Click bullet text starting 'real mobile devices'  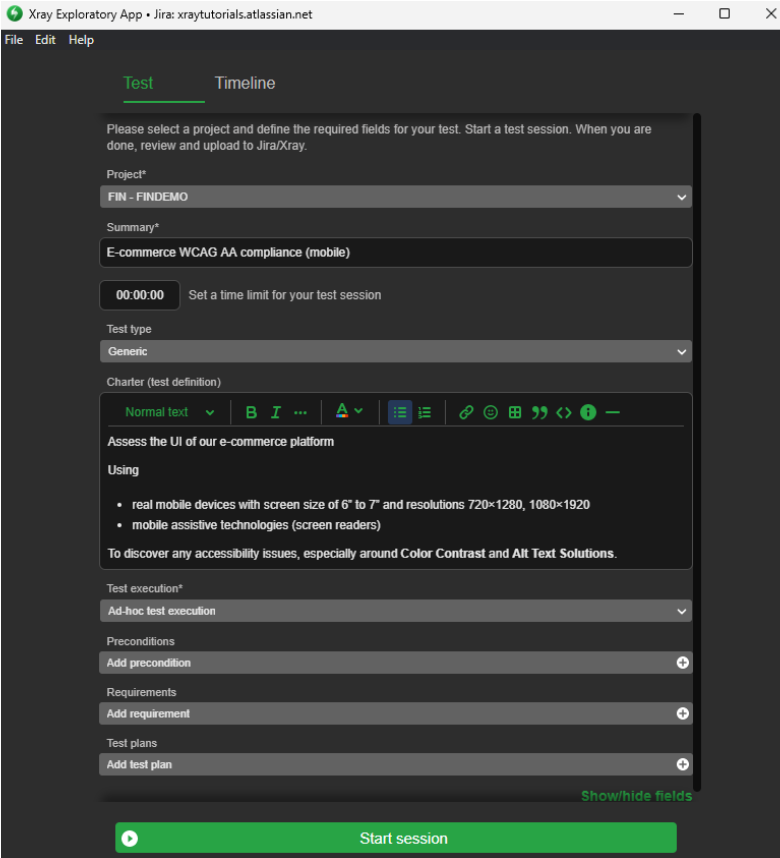coord(361,505)
